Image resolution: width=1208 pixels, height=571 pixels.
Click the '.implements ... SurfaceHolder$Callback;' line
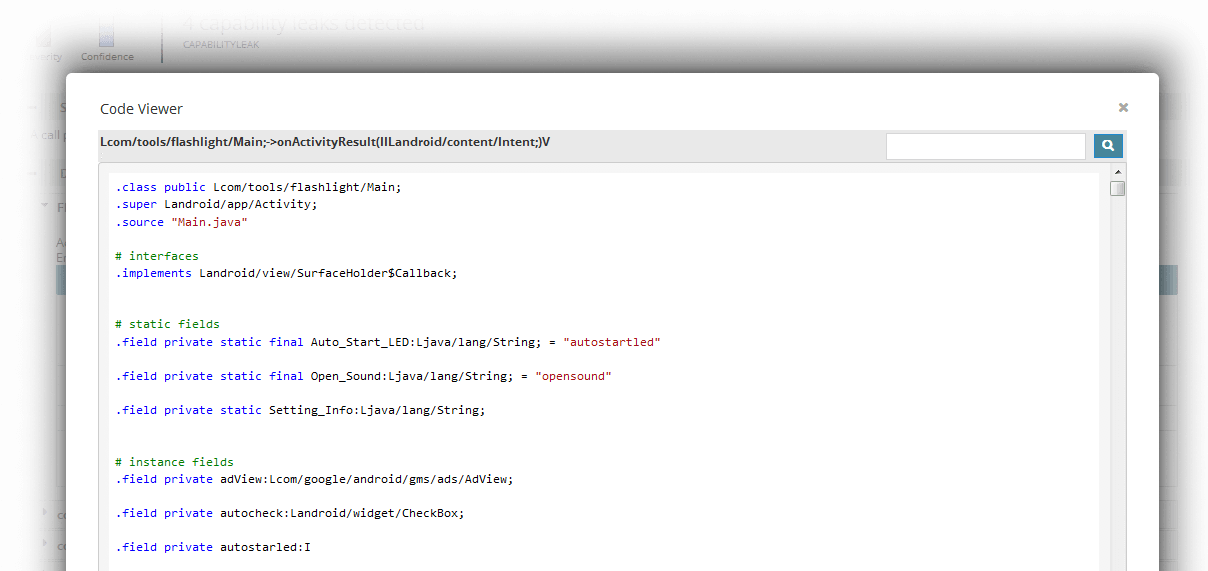(286, 273)
